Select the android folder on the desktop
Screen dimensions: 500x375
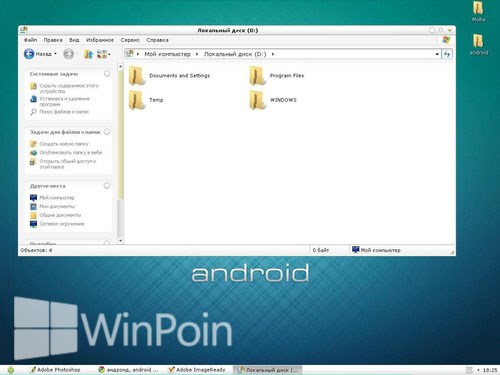(x=479, y=44)
